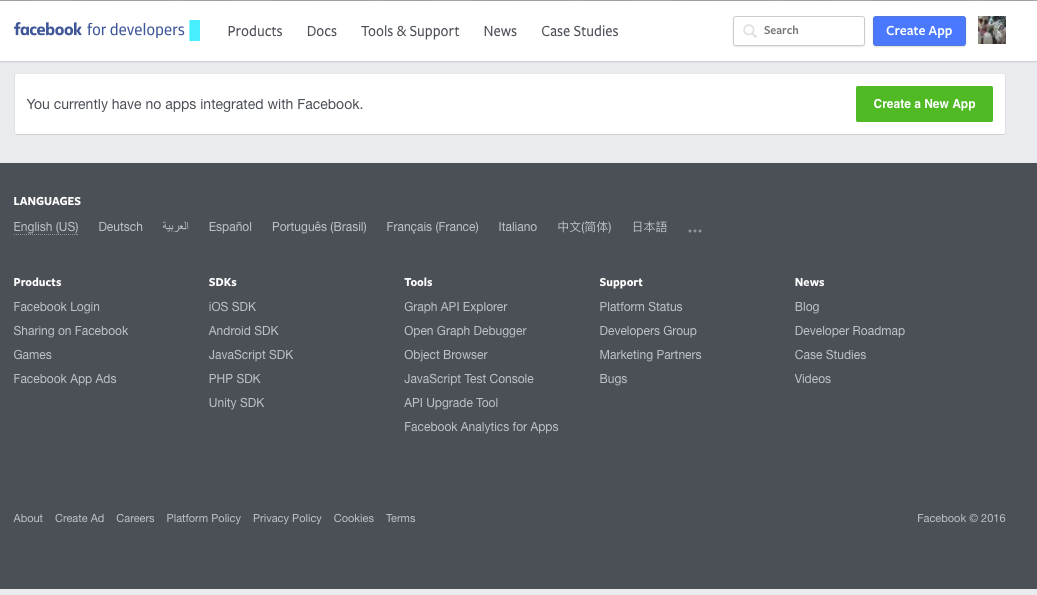Open the Android SDK link

coord(243,331)
